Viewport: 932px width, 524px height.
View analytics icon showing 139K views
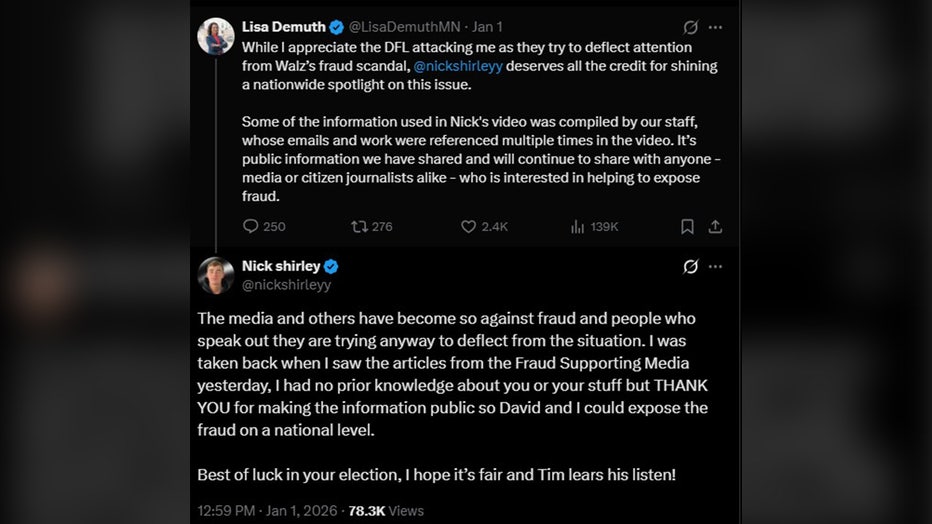click(577, 227)
